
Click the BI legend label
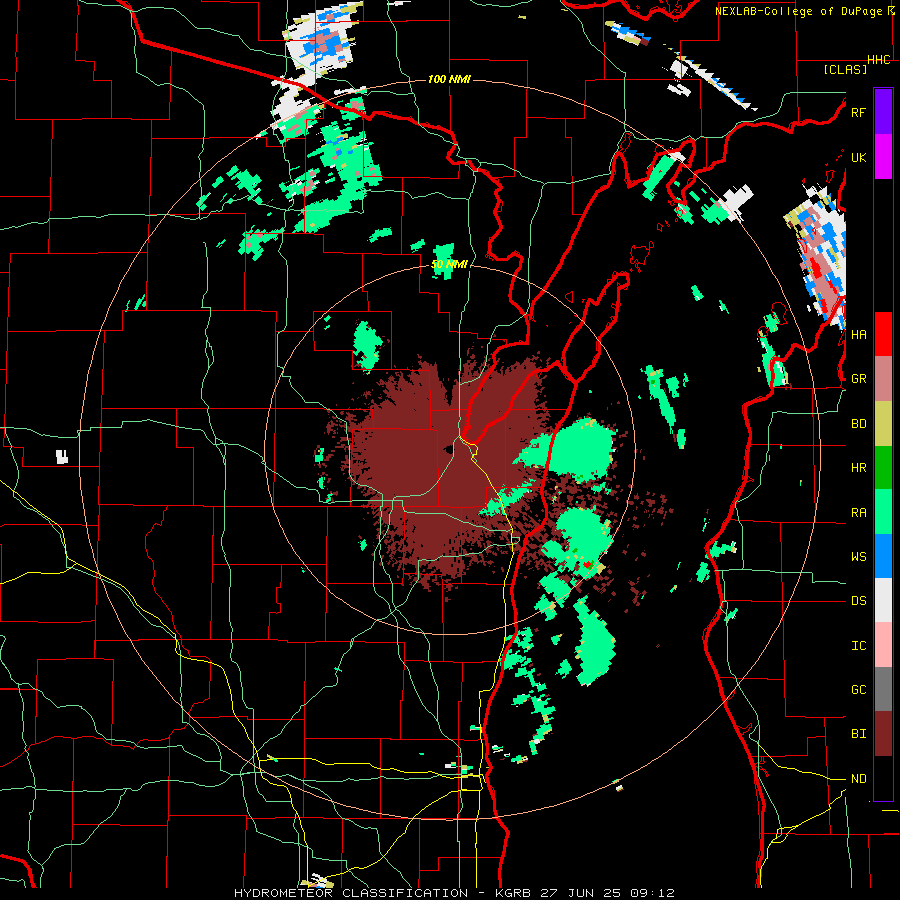[858, 734]
